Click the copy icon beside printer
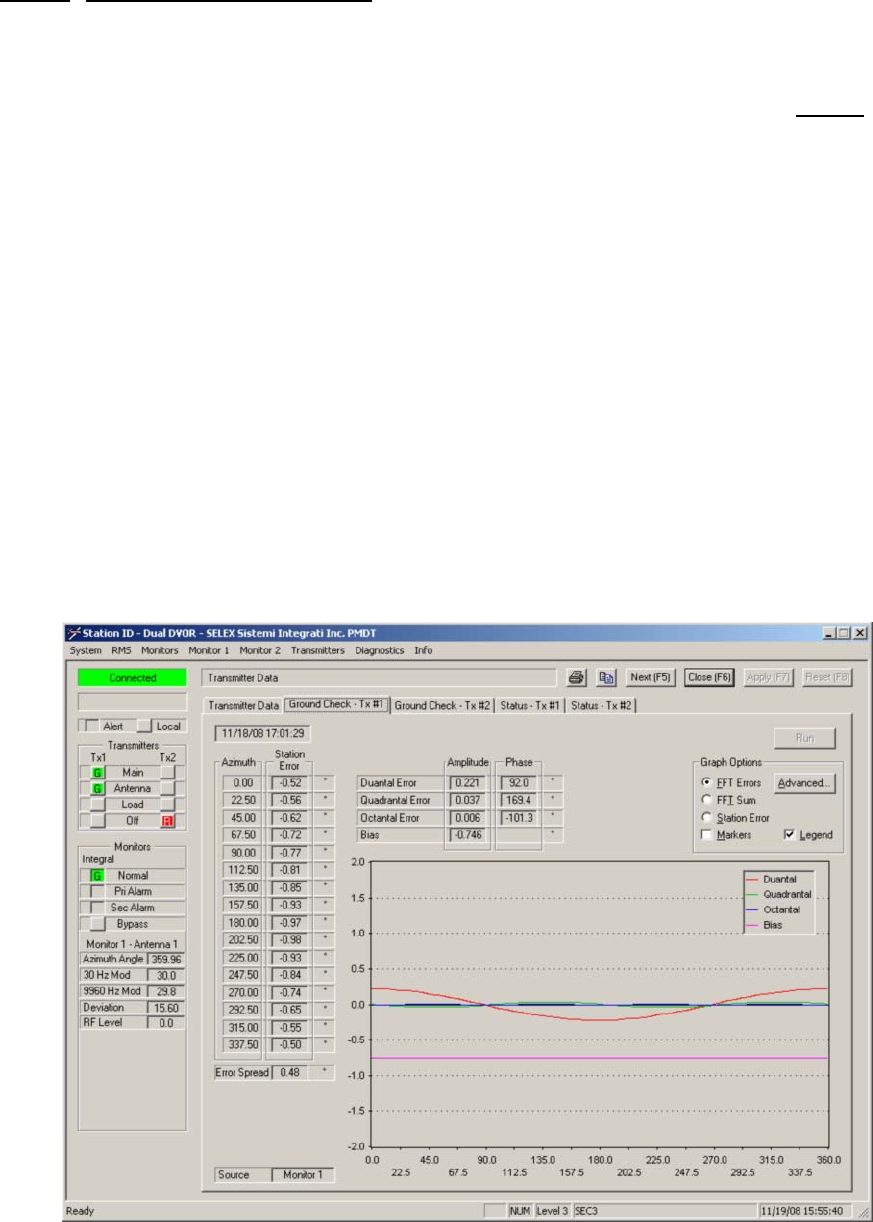The image size is (873, 1222). (606, 677)
